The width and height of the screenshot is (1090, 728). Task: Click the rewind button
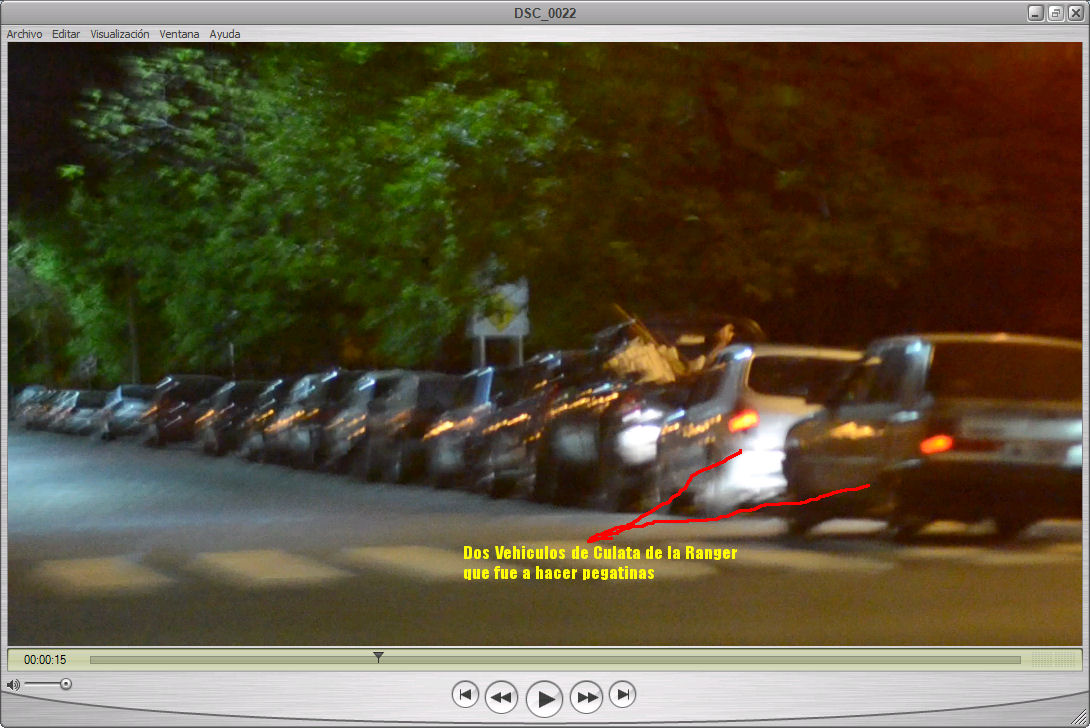[501, 697]
